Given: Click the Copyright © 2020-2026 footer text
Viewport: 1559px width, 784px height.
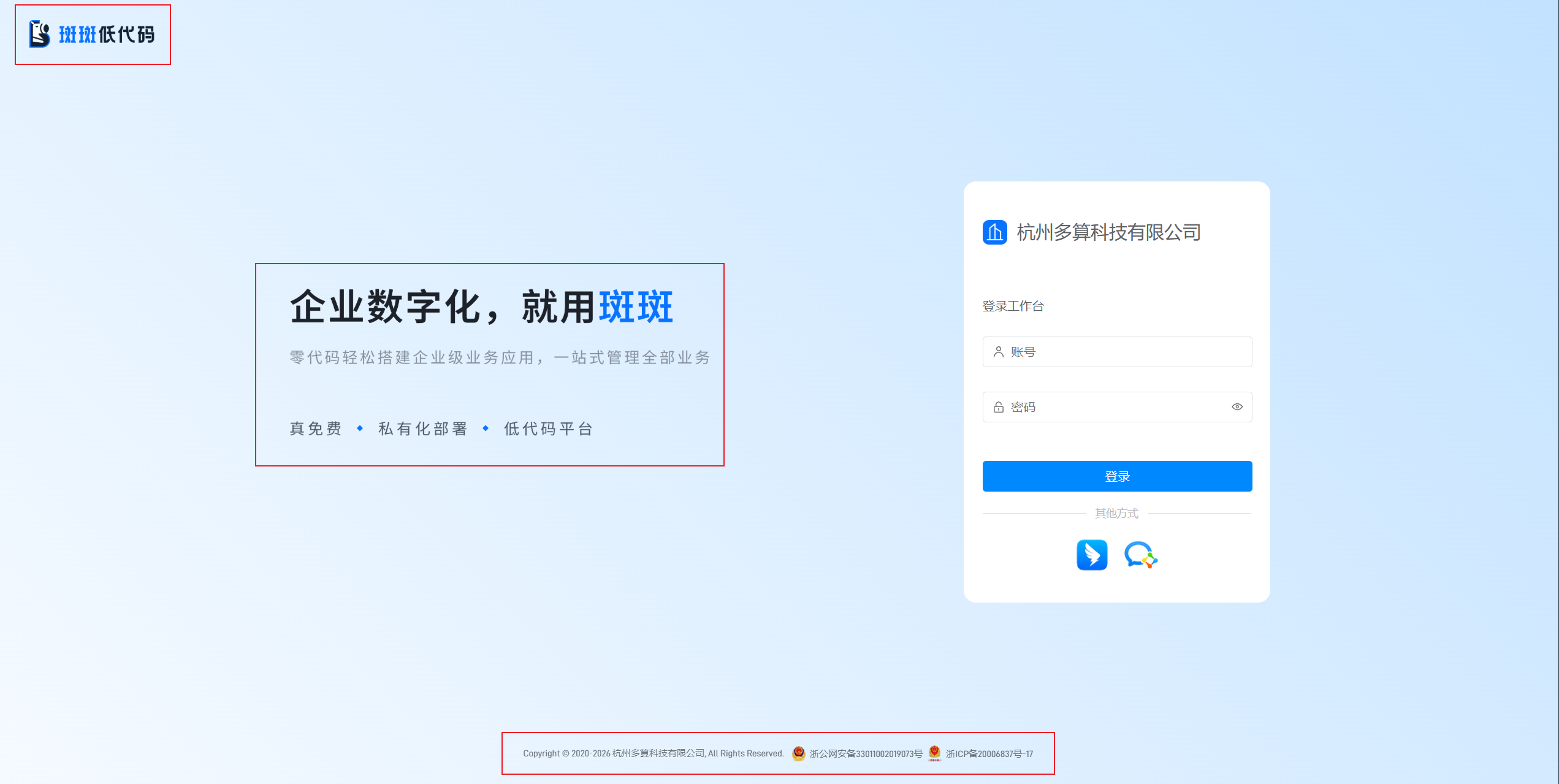Looking at the screenshot, I should [654, 754].
